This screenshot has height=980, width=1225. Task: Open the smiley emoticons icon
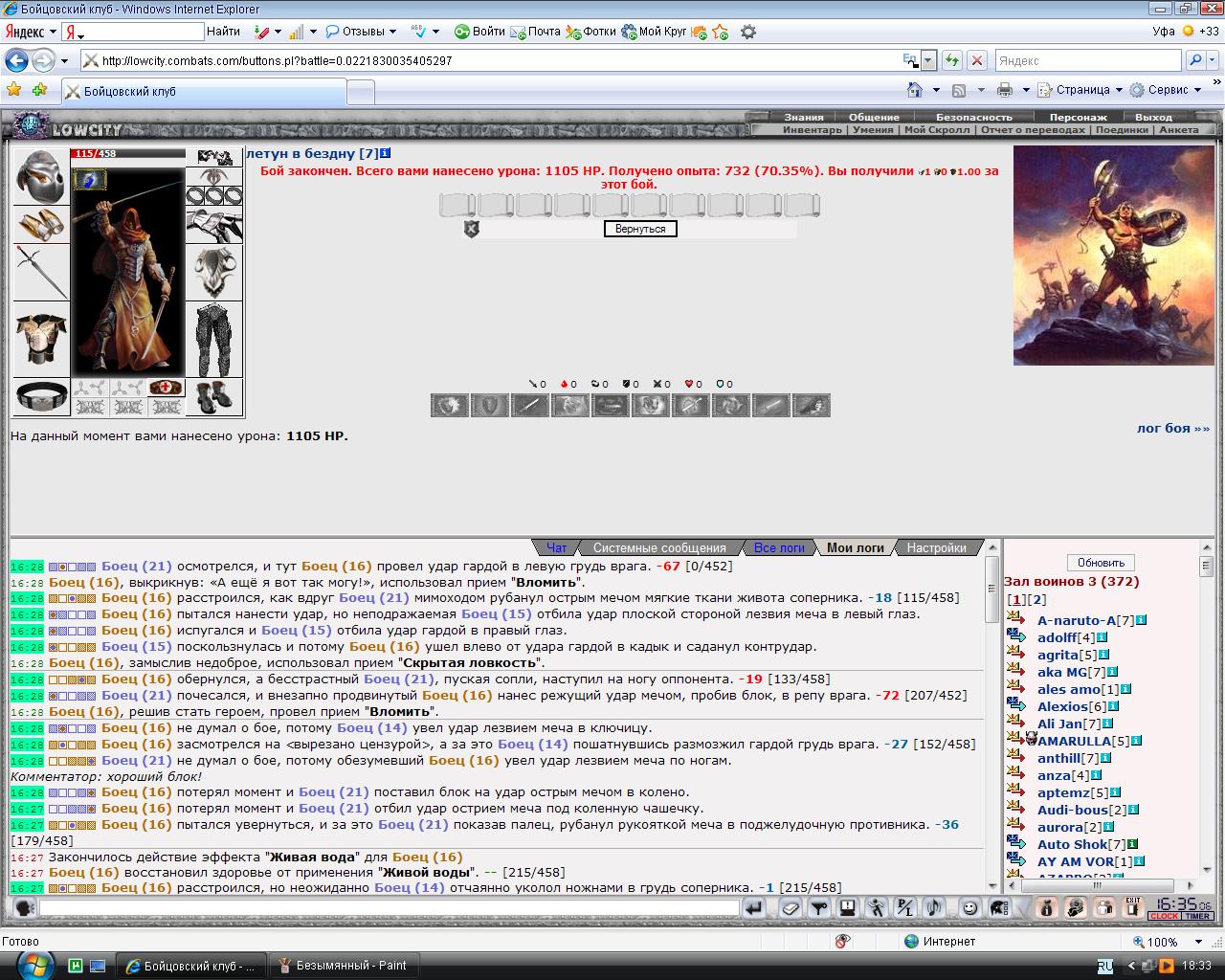click(969, 907)
